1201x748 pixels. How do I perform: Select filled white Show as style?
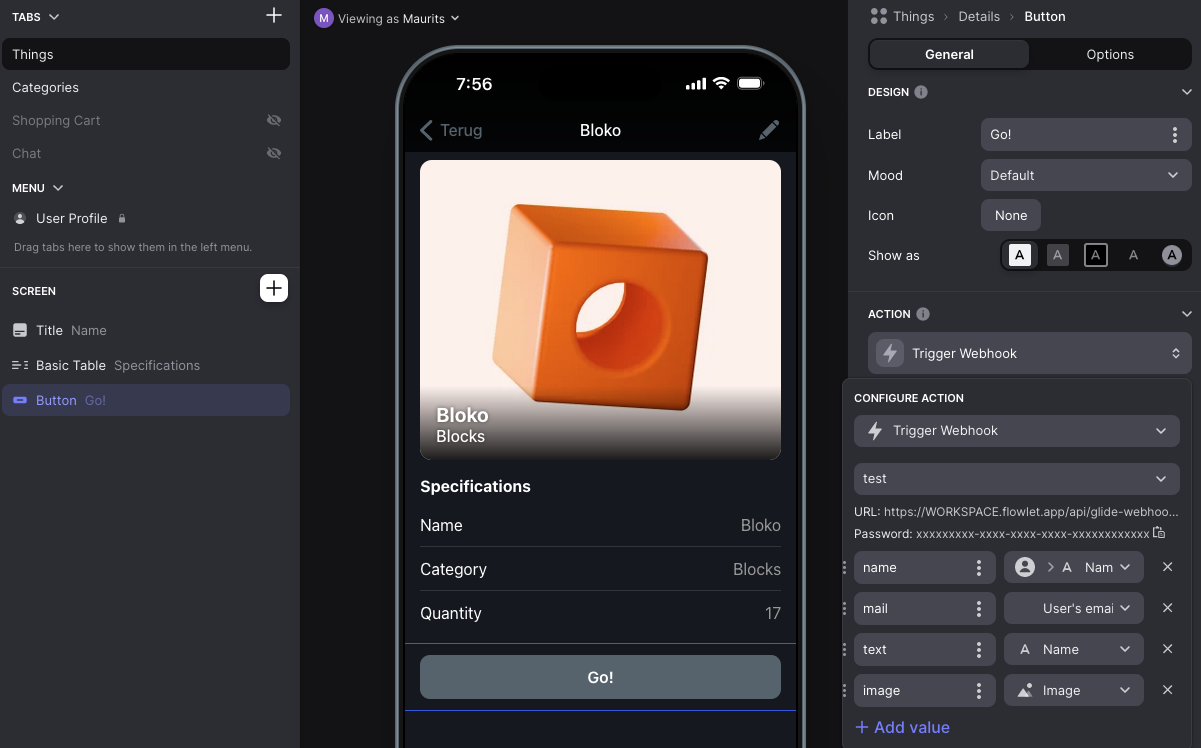click(1019, 255)
